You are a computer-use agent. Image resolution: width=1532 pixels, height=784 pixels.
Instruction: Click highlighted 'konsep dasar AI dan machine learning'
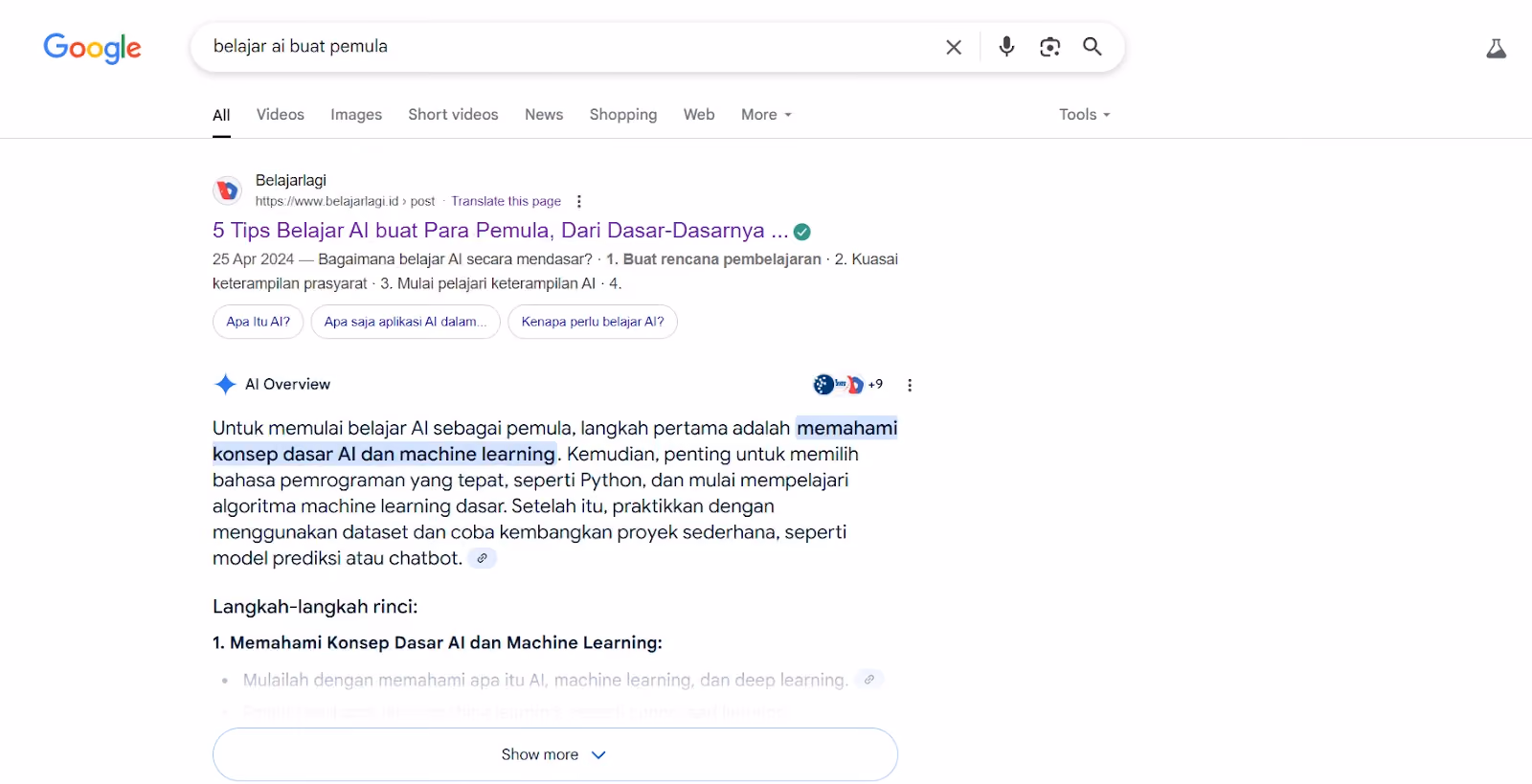click(x=384, y=454)
